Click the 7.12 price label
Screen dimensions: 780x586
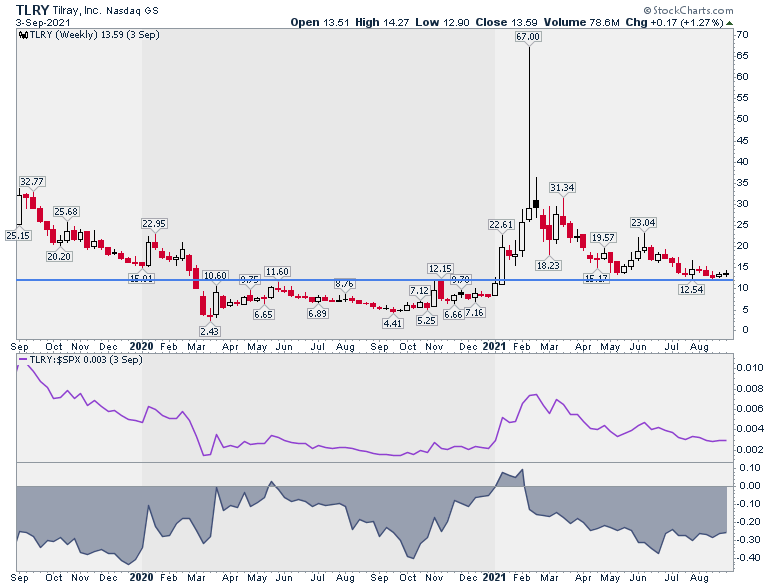[419, 290]
